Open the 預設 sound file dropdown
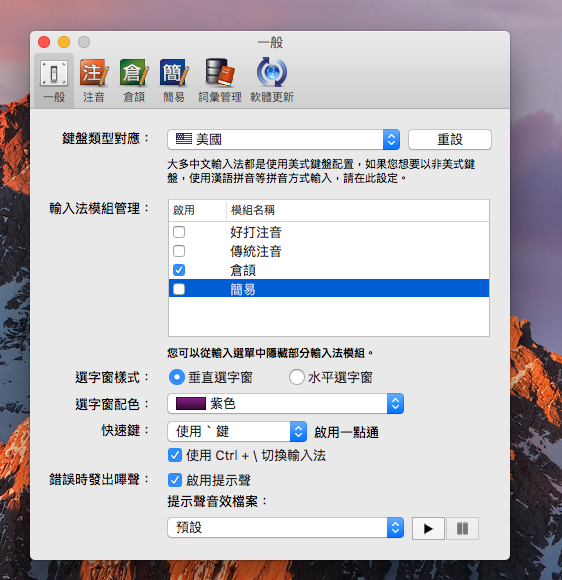The image size is (562, 580). click(286, 527)
